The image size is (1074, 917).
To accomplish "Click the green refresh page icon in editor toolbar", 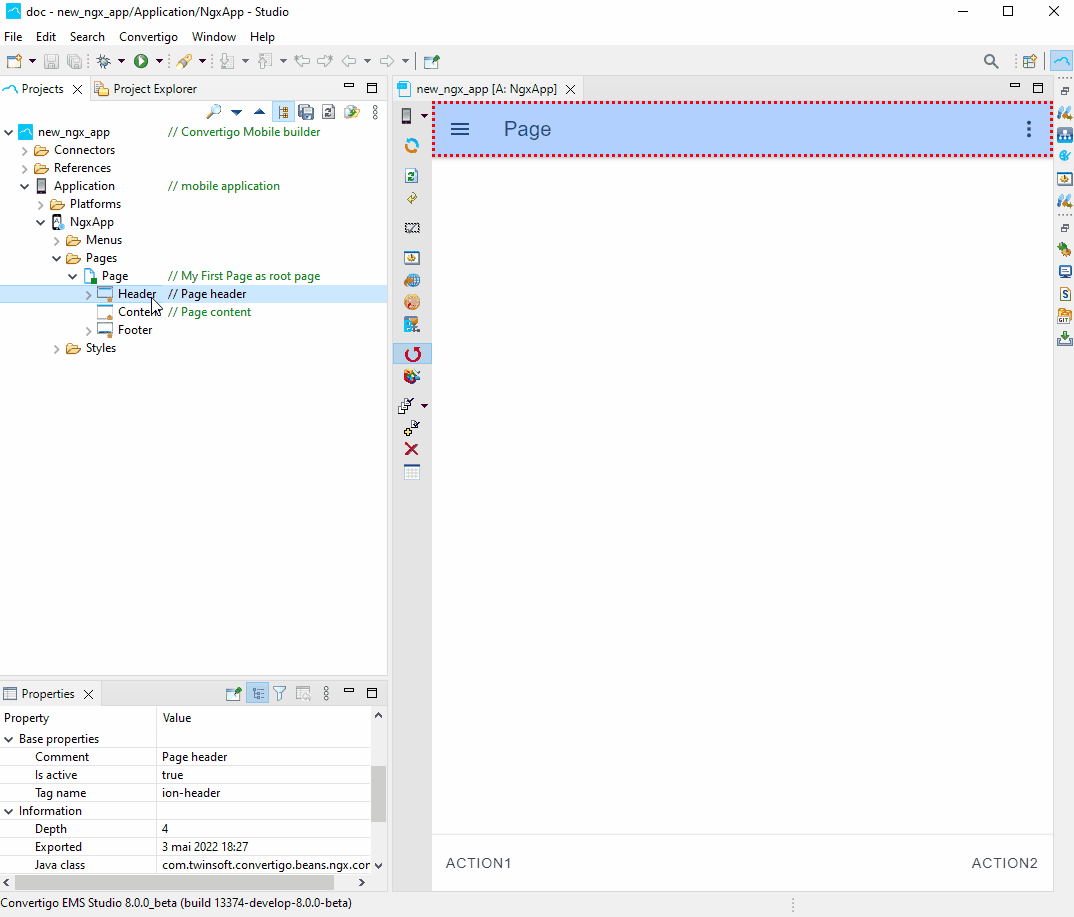I will 412,176.
